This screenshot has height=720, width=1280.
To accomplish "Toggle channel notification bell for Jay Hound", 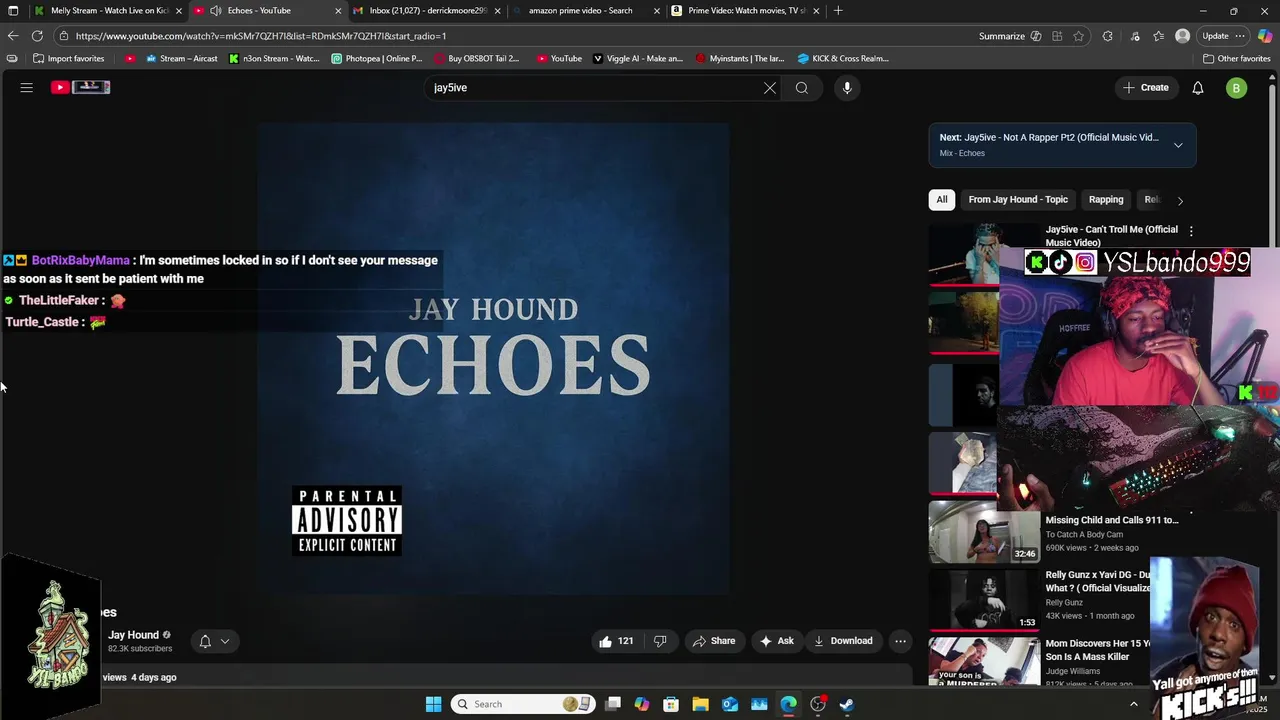I will [205, 641].
